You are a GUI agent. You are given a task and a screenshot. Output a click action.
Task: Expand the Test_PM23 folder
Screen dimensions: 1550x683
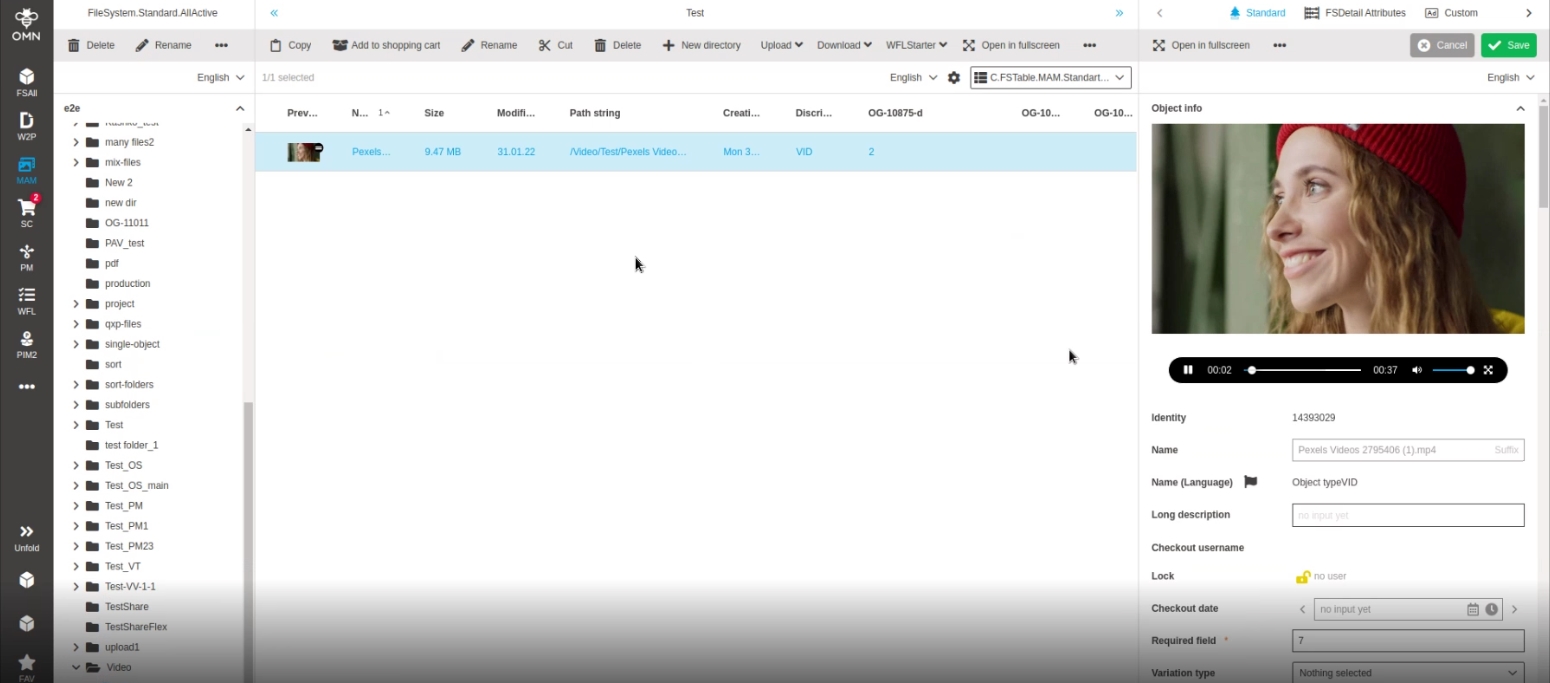point(76,546)
